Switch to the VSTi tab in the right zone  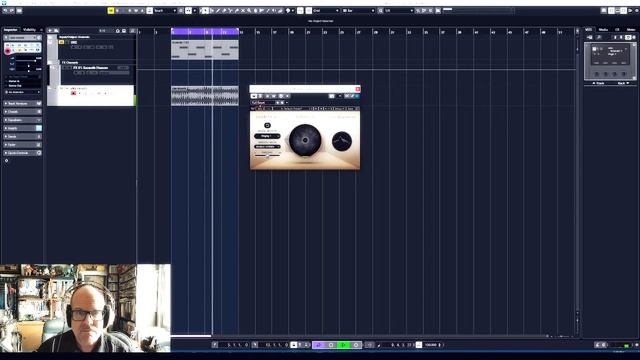tap(588, 29)
